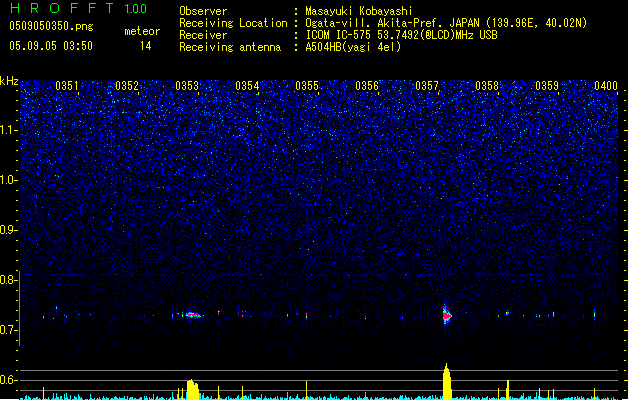Viewport: 629px width, 400px height.
Task: Click the 0353 time marker
Action: coord(187,86)
